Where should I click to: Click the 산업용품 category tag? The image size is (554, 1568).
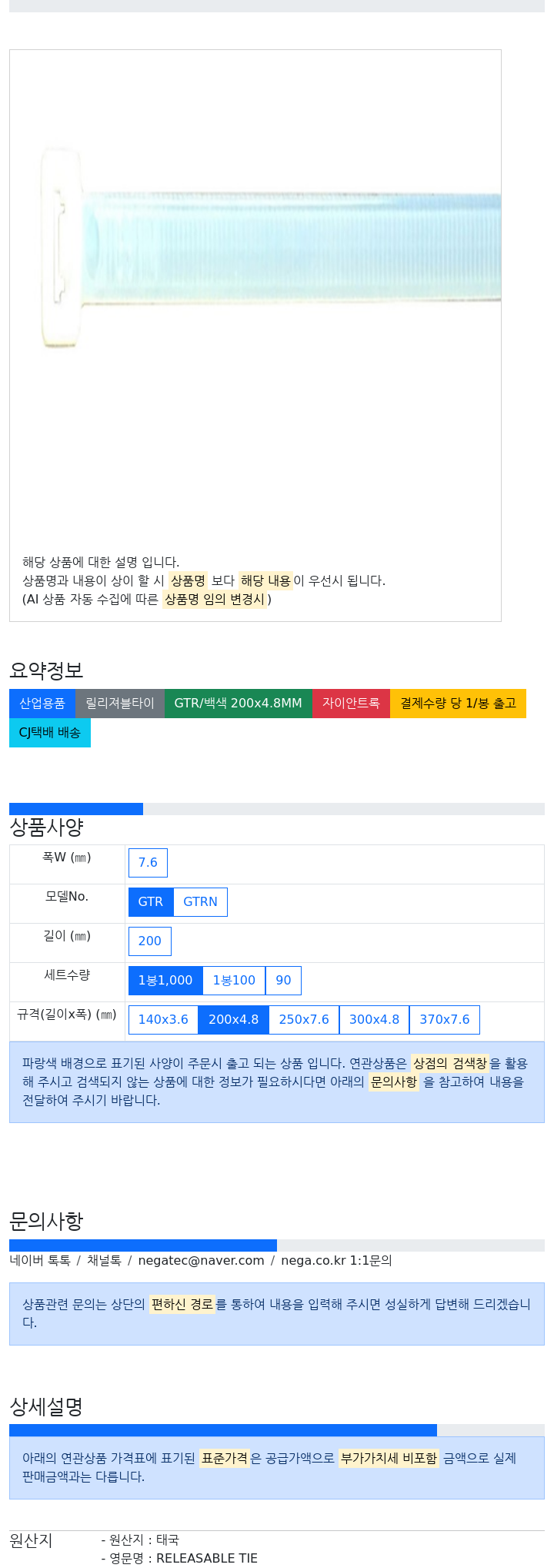(x=42, y=704)
